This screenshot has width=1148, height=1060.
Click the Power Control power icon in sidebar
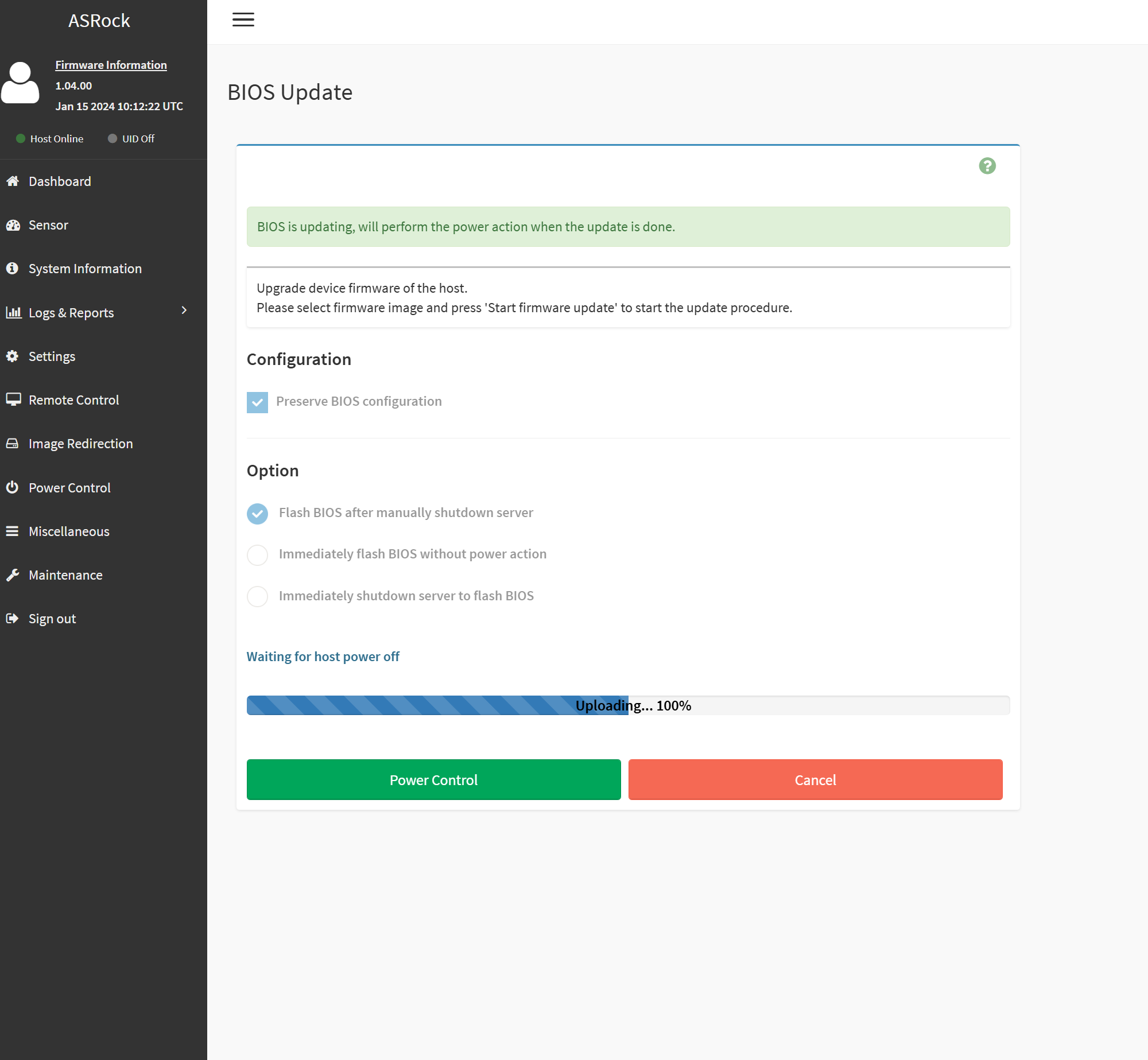pyautogui.click(x=13, y=488)
